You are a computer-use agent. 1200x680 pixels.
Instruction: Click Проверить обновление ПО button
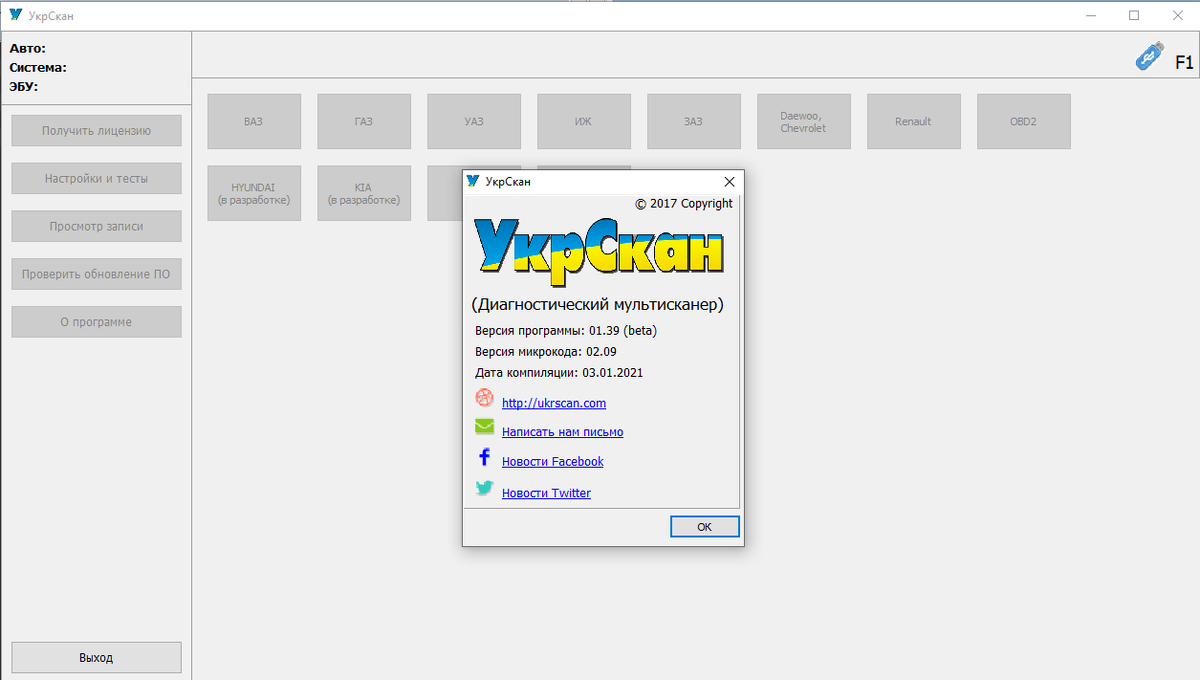(96, 274)
